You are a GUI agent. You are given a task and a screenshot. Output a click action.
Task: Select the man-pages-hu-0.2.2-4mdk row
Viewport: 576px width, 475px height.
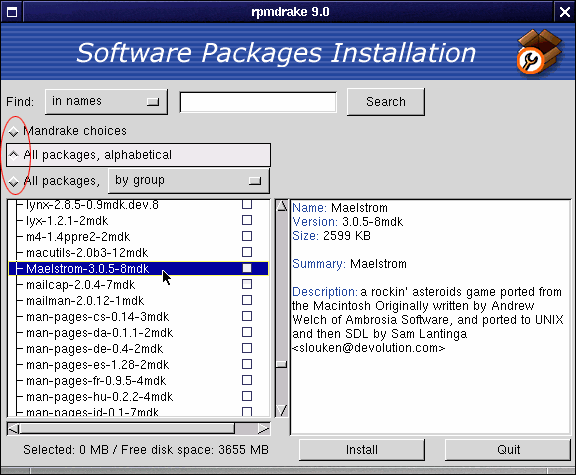click(138, 397)
